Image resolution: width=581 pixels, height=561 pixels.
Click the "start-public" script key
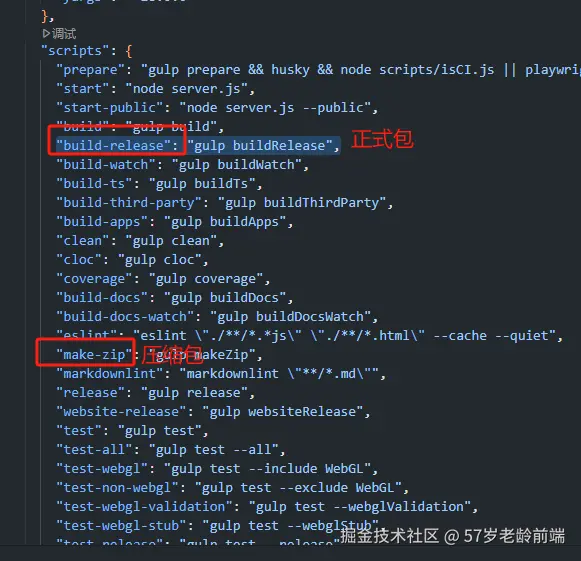click(x=110, y=107)
